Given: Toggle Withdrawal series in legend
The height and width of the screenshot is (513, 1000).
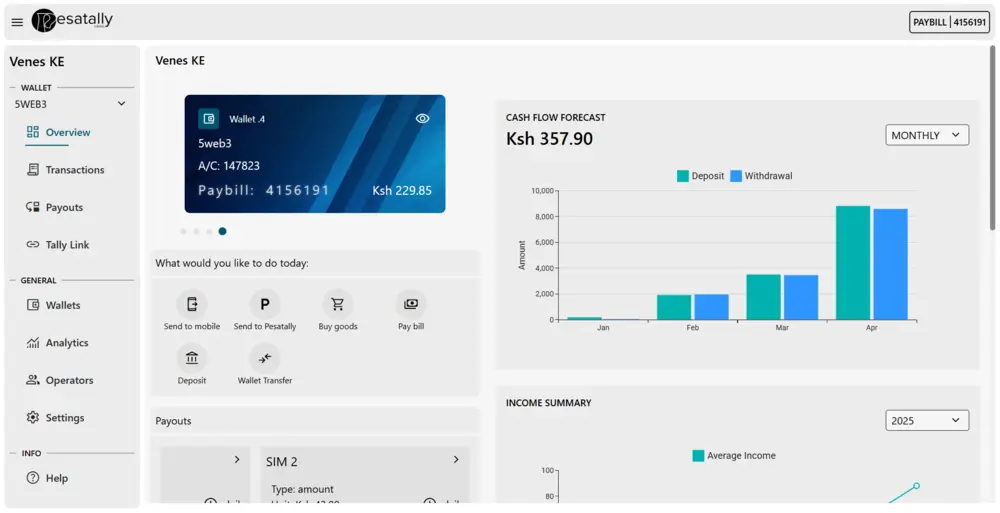Looking at the screenshot, I should 761,176.
